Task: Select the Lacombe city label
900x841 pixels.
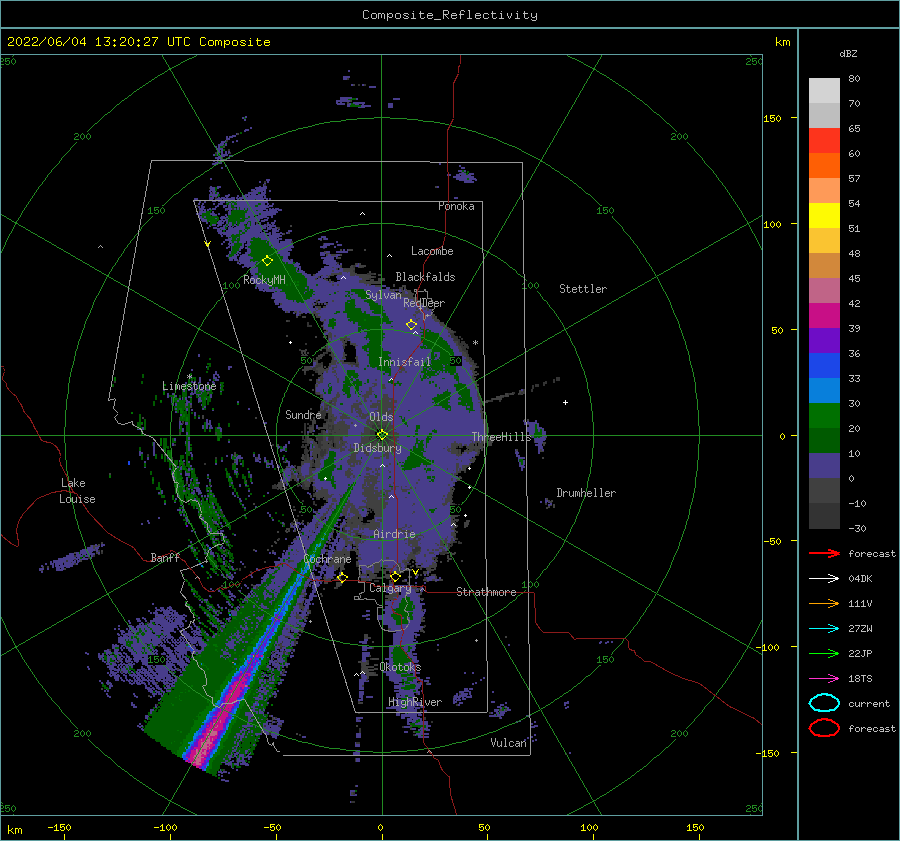Action: [432, 251]
